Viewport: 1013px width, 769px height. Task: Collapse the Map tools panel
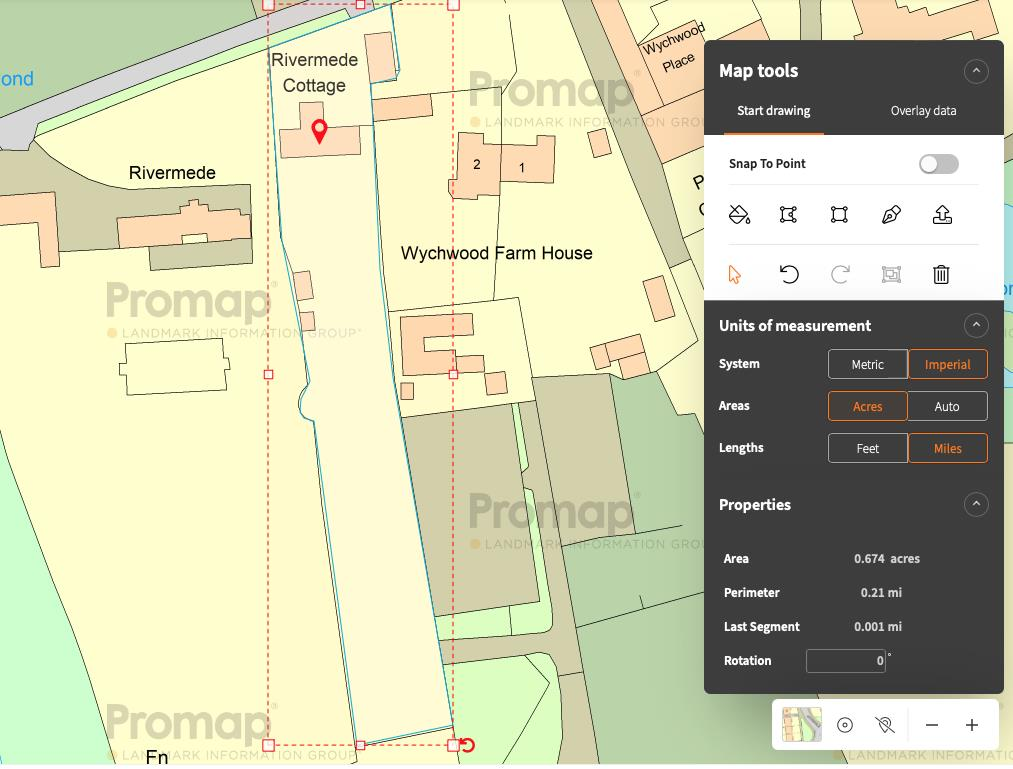pyautogui.click(x=976, y=71)
